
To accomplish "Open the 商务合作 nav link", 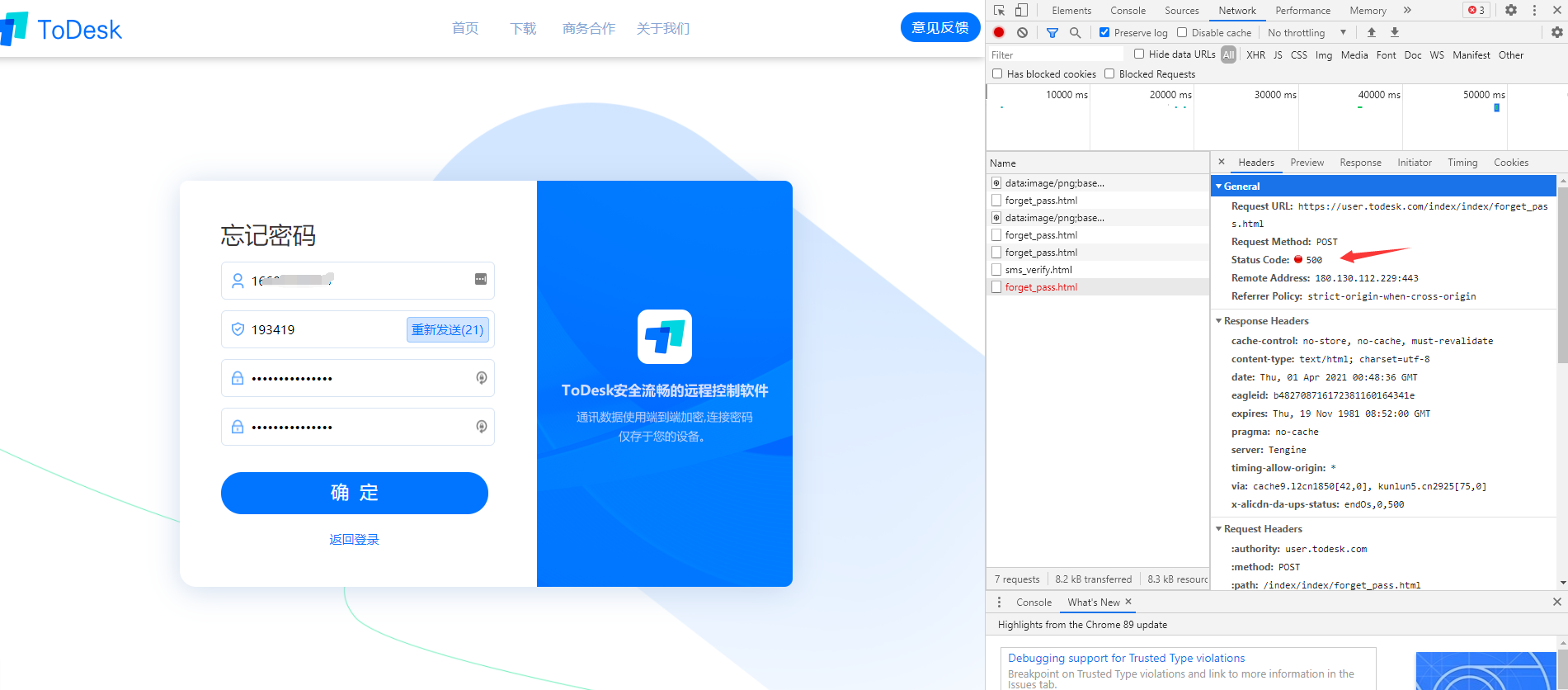I will [589, 28].
